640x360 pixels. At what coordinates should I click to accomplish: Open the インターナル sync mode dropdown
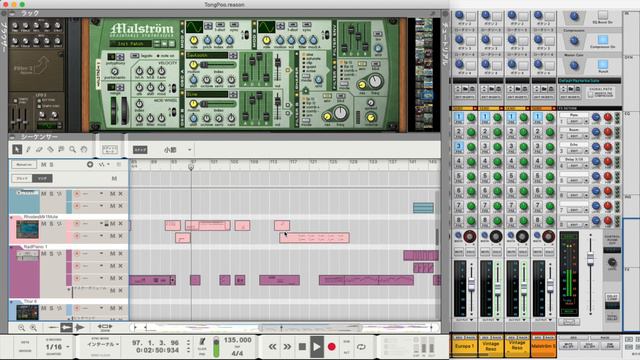coord(103,344)
